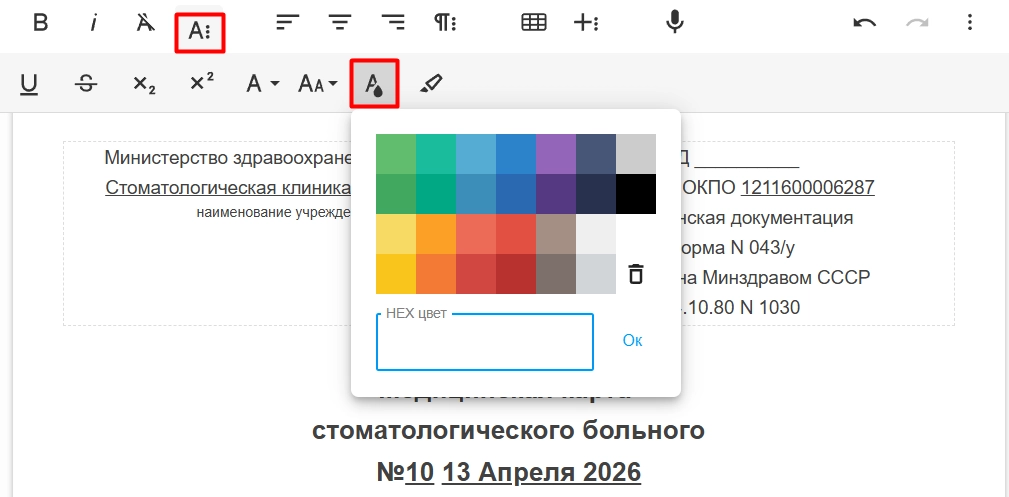Click the superscript icon
This screenshot has height=497, width=1009.
(202, 84)
